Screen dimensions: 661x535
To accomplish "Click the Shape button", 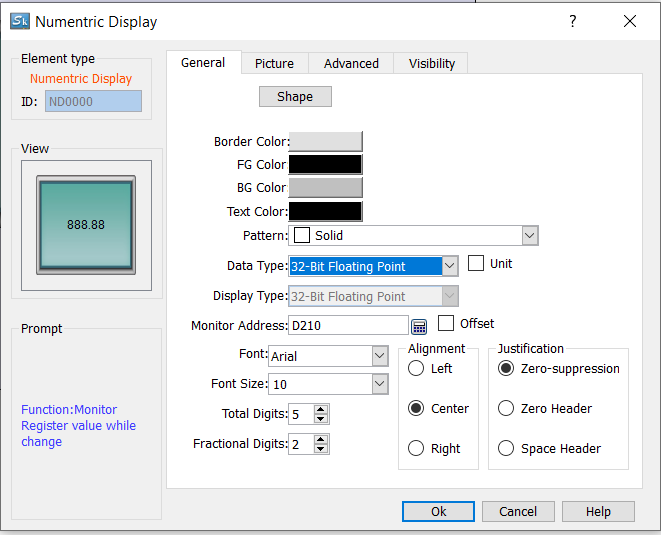I will point(295,97).
